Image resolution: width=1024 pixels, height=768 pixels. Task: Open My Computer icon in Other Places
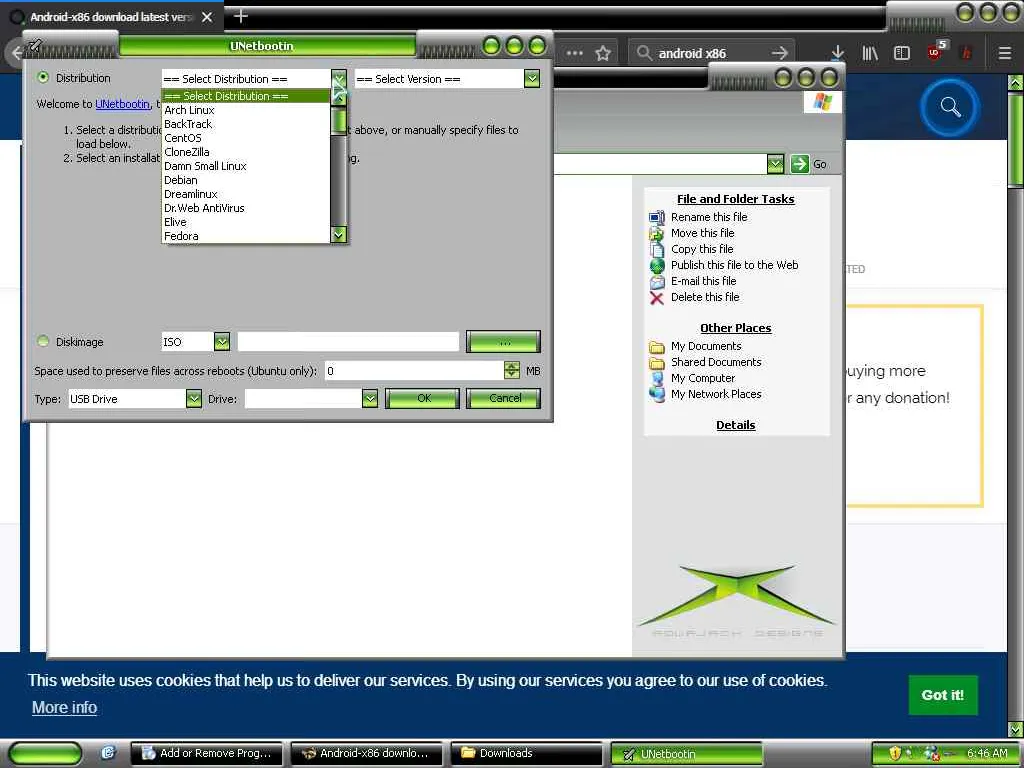click(657, 378)
